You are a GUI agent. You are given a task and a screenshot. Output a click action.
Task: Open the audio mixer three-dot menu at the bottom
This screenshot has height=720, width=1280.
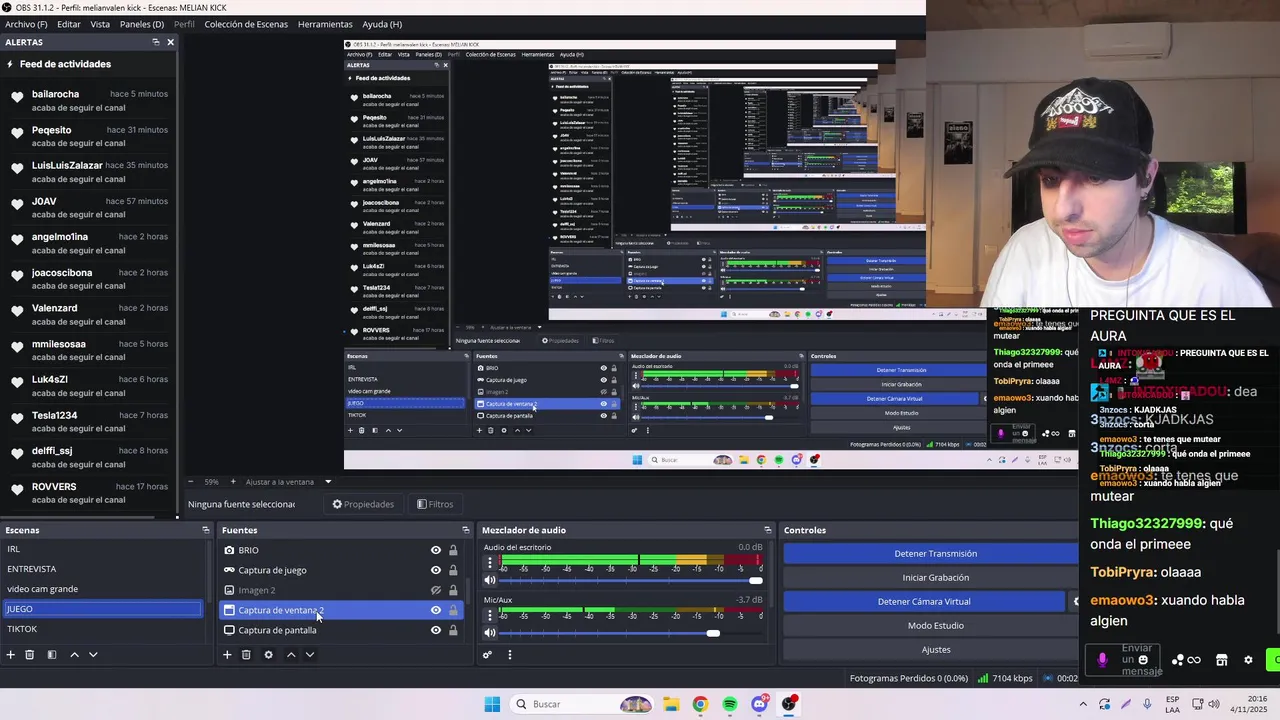pos(509,655)
